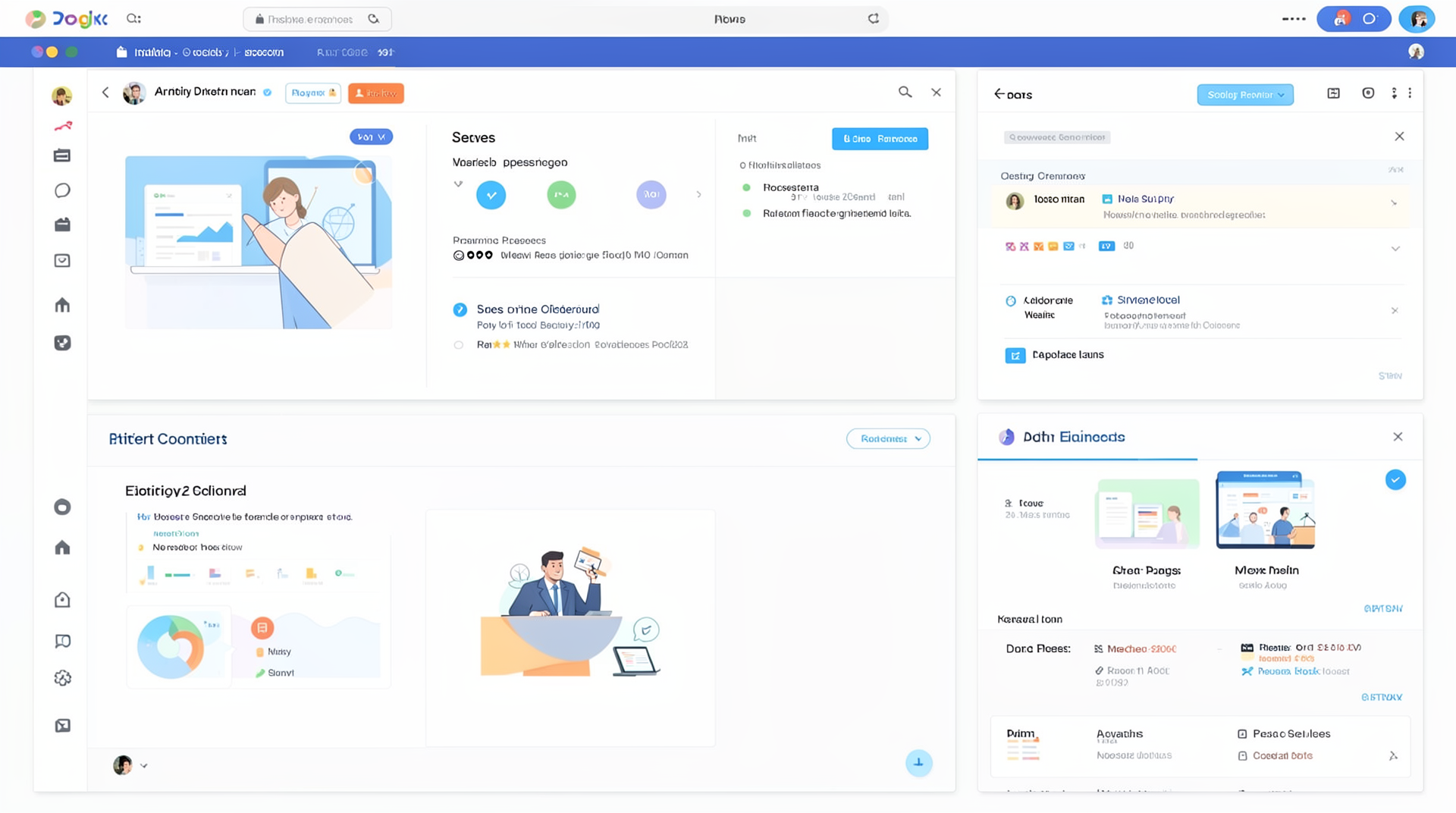Select the Dohn Elainoods tab
Screen dimensions: 1456x813
pyautogui.click(x=1073, y=437)
